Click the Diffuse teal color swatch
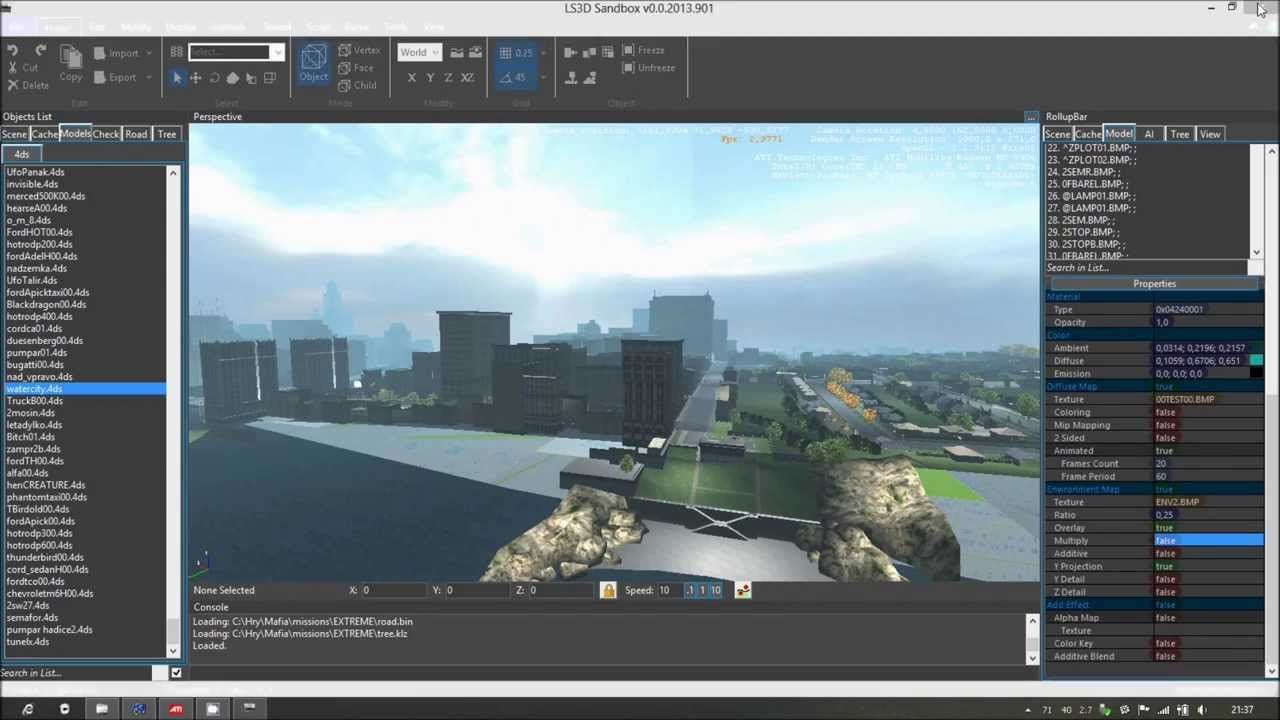The height and width of the screenshot is (720, 1280). (x=1256, y=361)
